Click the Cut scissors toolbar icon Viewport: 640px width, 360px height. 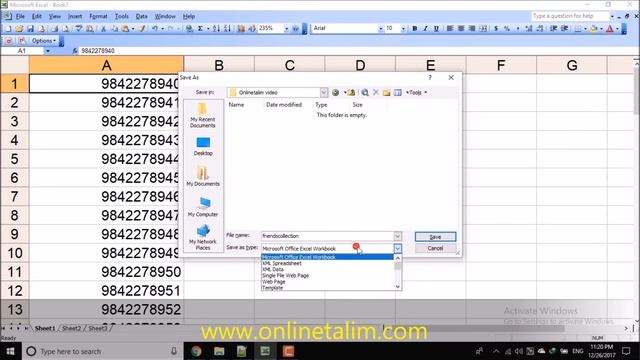click(103, 29)
